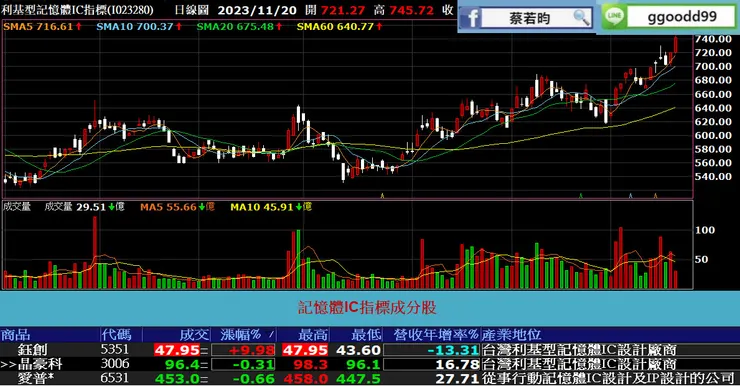The height and width of the screenshot is (386, 740).
Task: Click the SMA10 700.37 indicator label
Action: point(135,26)
